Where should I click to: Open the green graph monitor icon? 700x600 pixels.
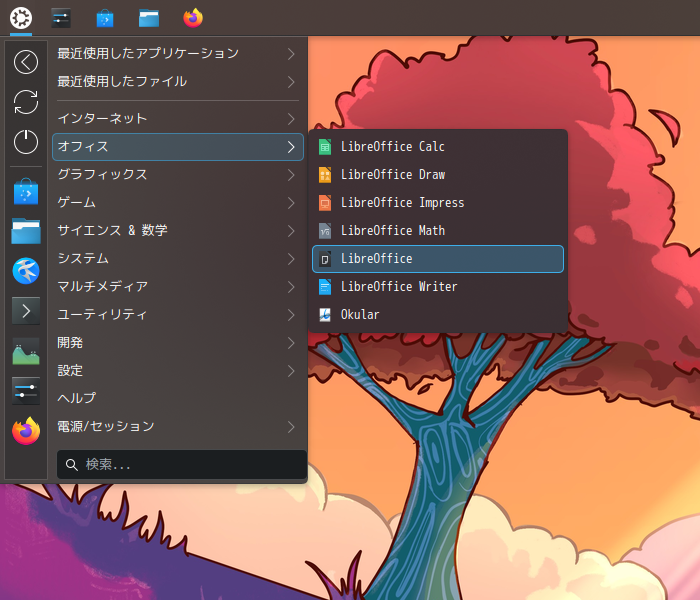click(x=26, y=351)
